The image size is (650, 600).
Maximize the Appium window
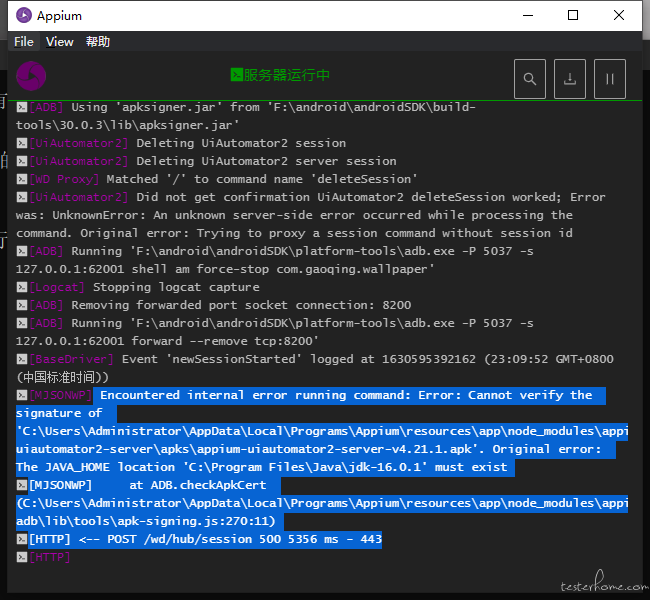pyautogui.click(x=573, y=15)
